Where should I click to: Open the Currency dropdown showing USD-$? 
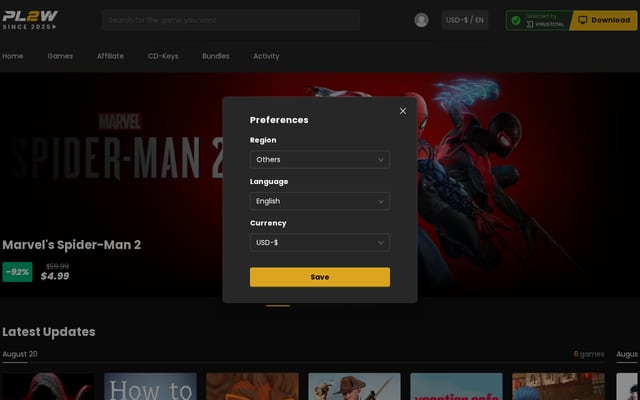(x=320, y=242)
